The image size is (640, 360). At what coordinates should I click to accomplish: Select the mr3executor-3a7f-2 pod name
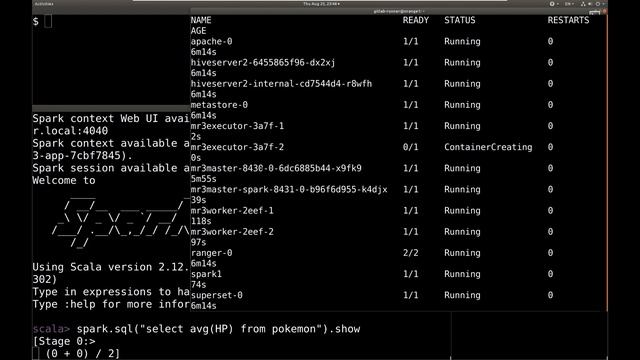pyautogui.click(x=237, y=147)
